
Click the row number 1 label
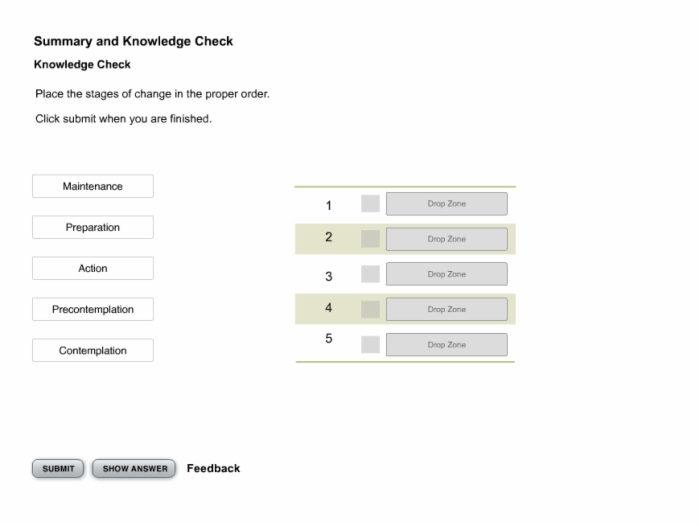click(x=329, y=205)
